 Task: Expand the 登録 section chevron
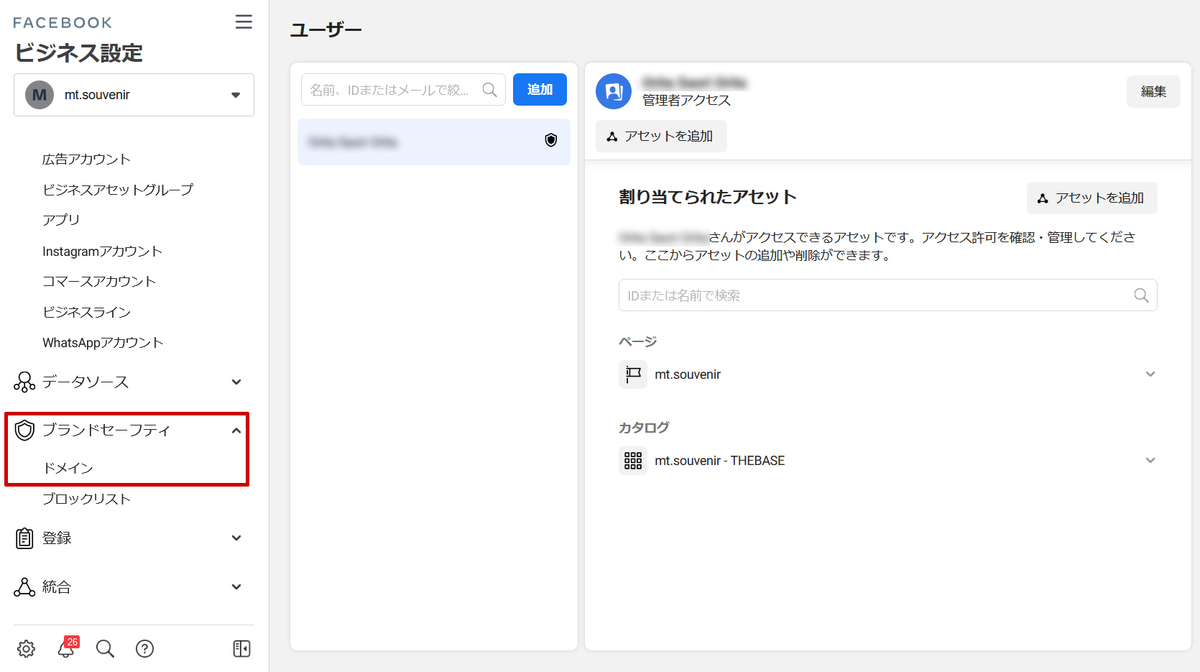pyautogui.click(x=237, y=538)
